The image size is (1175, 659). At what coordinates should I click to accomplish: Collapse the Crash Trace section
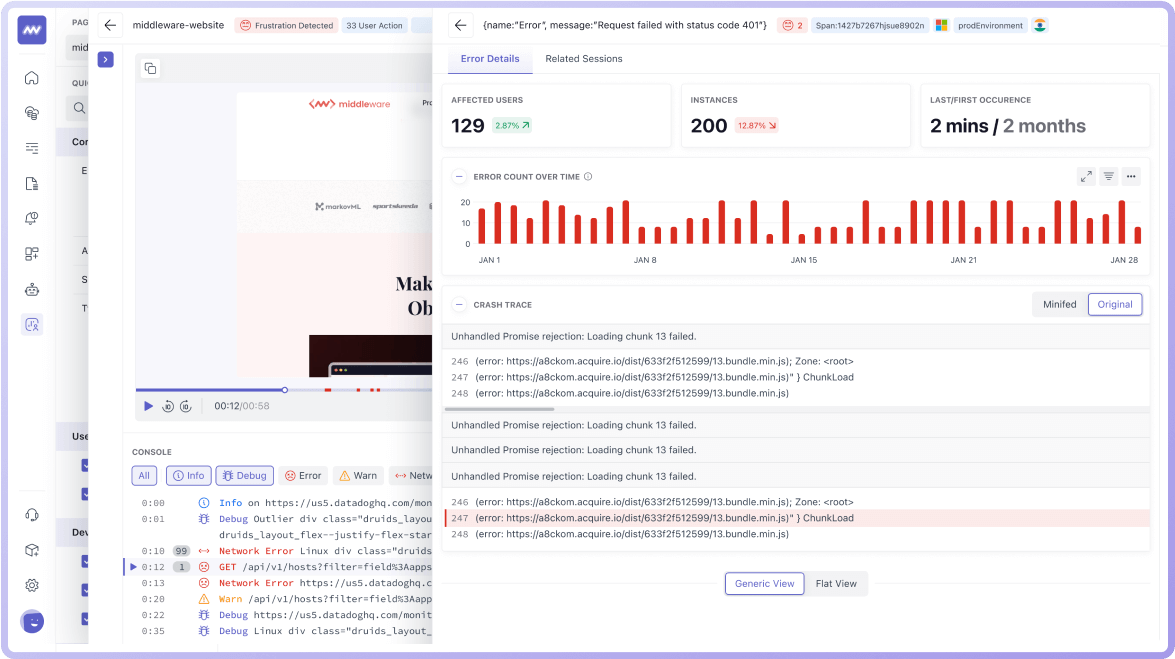click(459, 304)
